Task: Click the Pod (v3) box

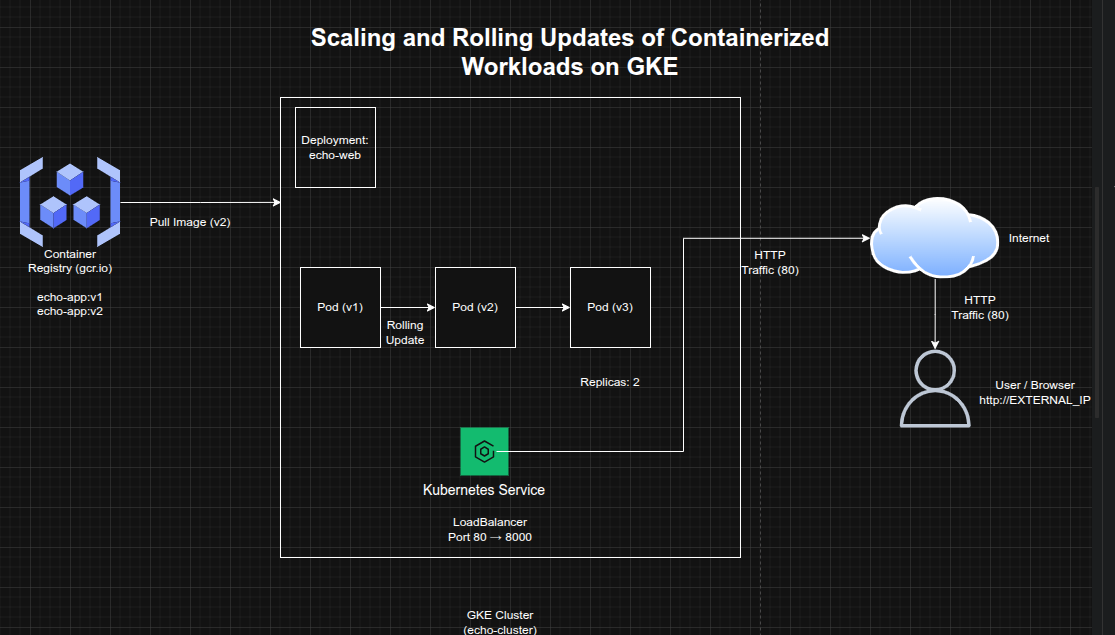Action: pyautogui.click(x=610, y=307)
